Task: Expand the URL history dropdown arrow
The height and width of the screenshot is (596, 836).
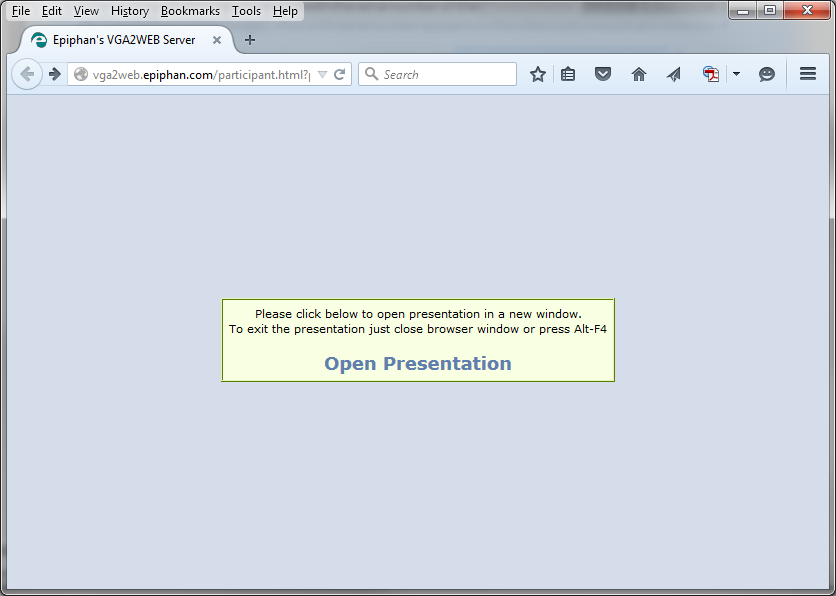Action: point(322,74)
